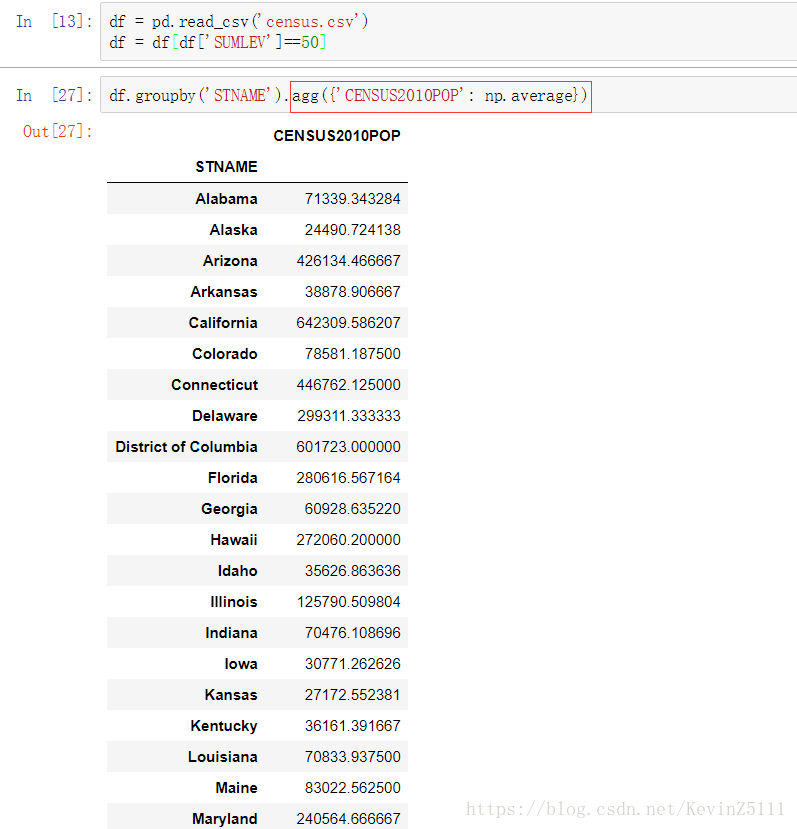Select the California row label
797x829 pixels.
tap(223, 323)
